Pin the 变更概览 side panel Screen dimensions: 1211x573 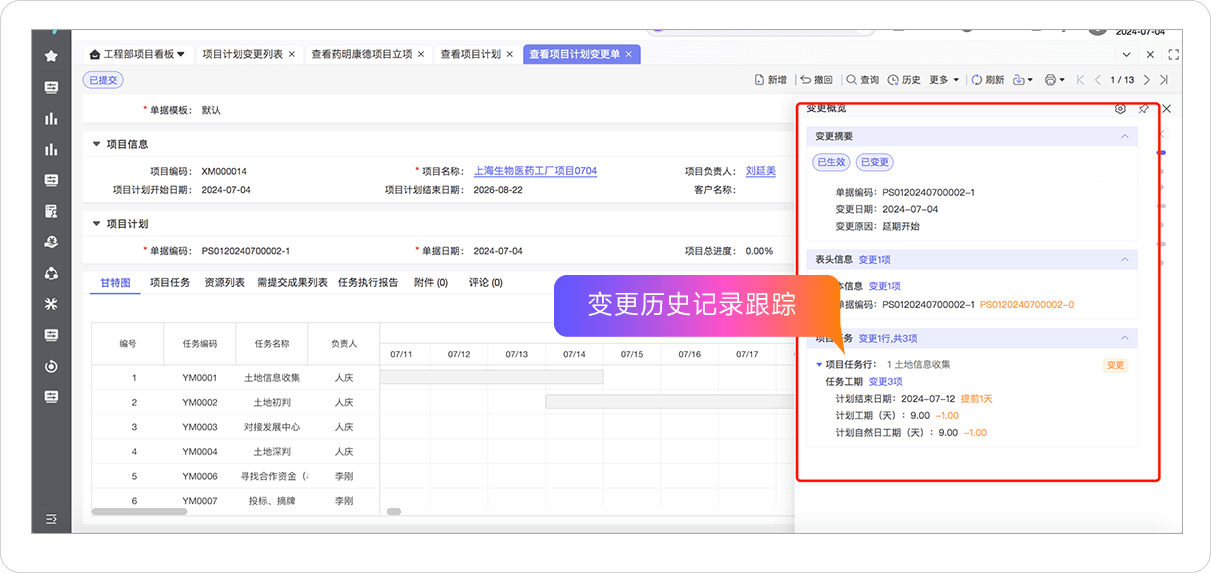tap(1143, 109)
